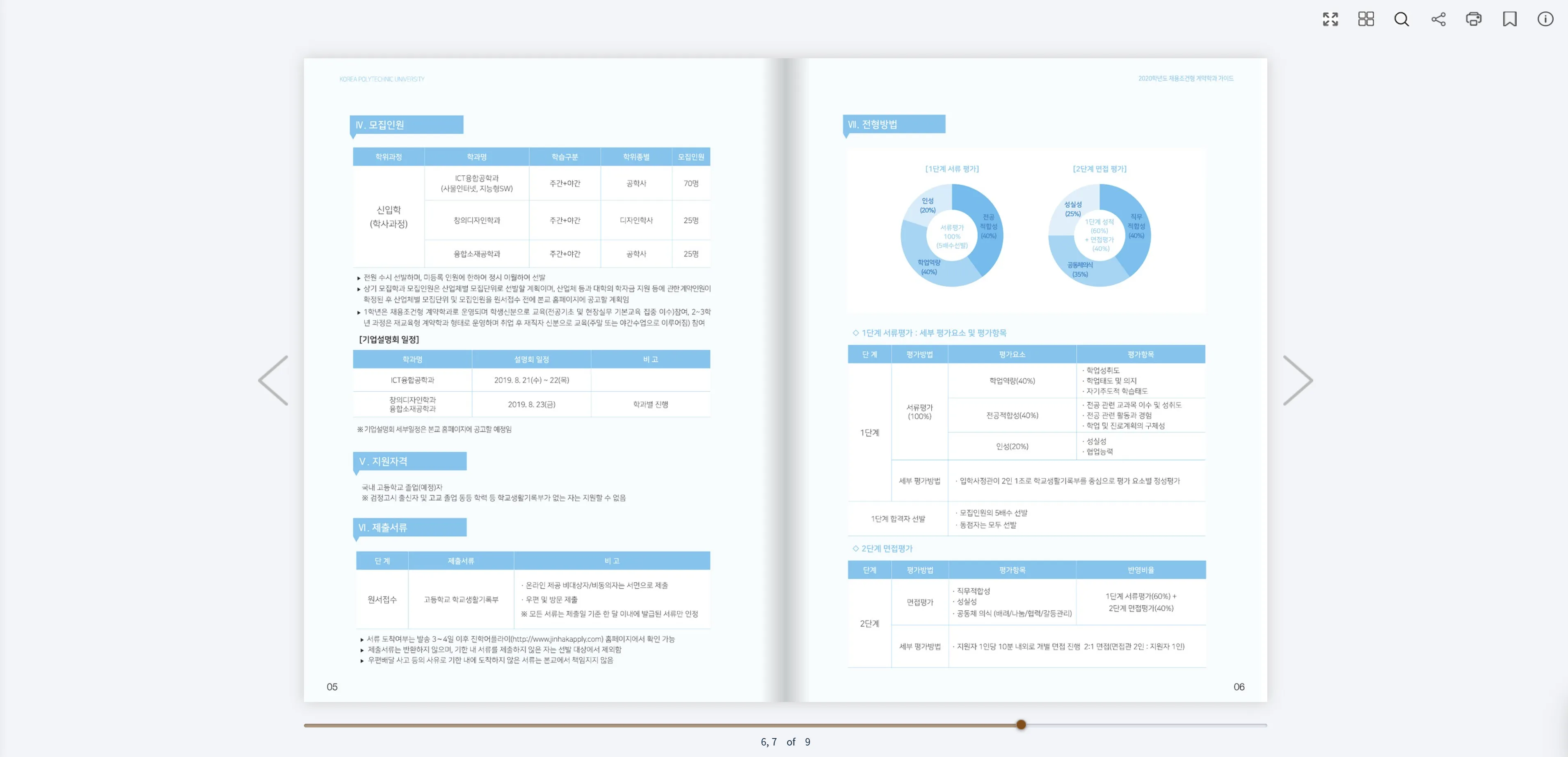Print the document via printer icon

click(x=1474, y=19)
